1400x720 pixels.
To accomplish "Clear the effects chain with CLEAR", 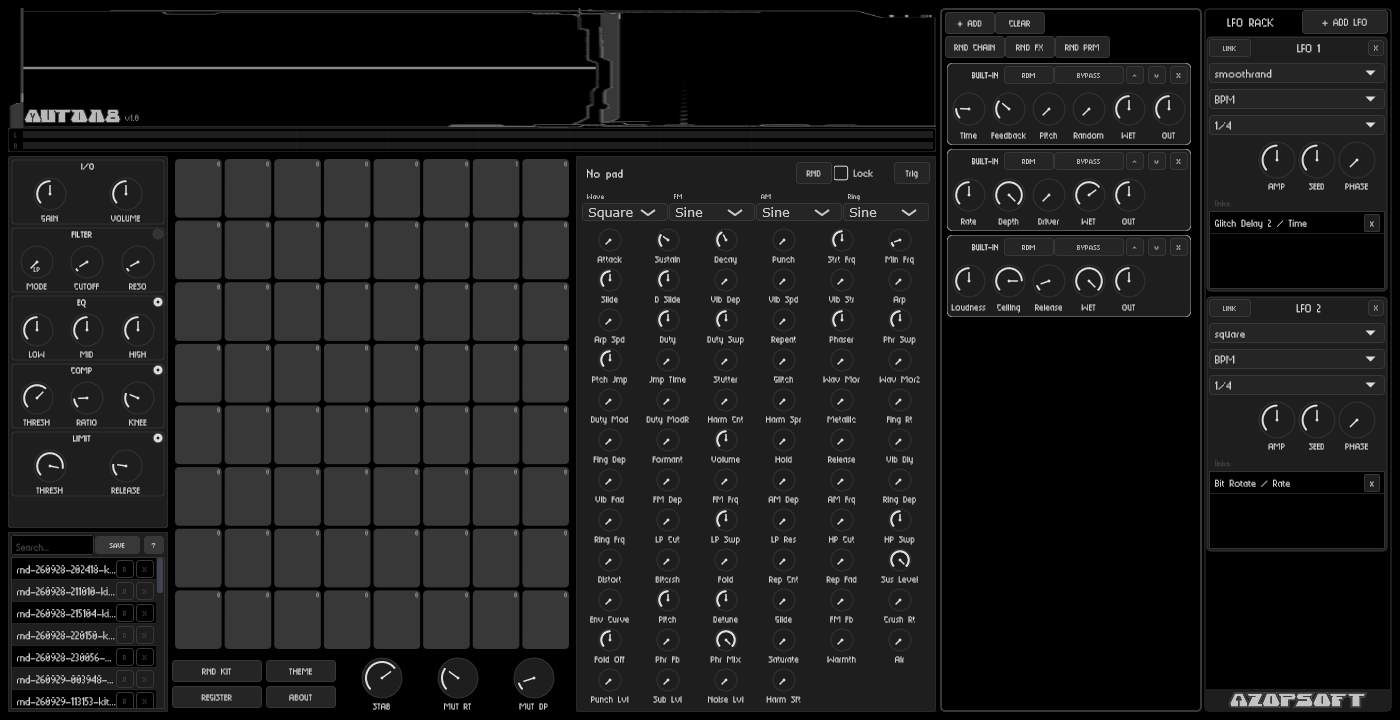I will (1019, 23).
